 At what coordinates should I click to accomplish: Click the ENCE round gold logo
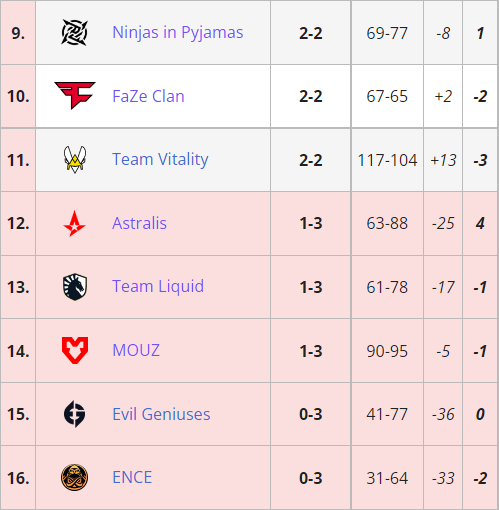[x=75, y=478]
